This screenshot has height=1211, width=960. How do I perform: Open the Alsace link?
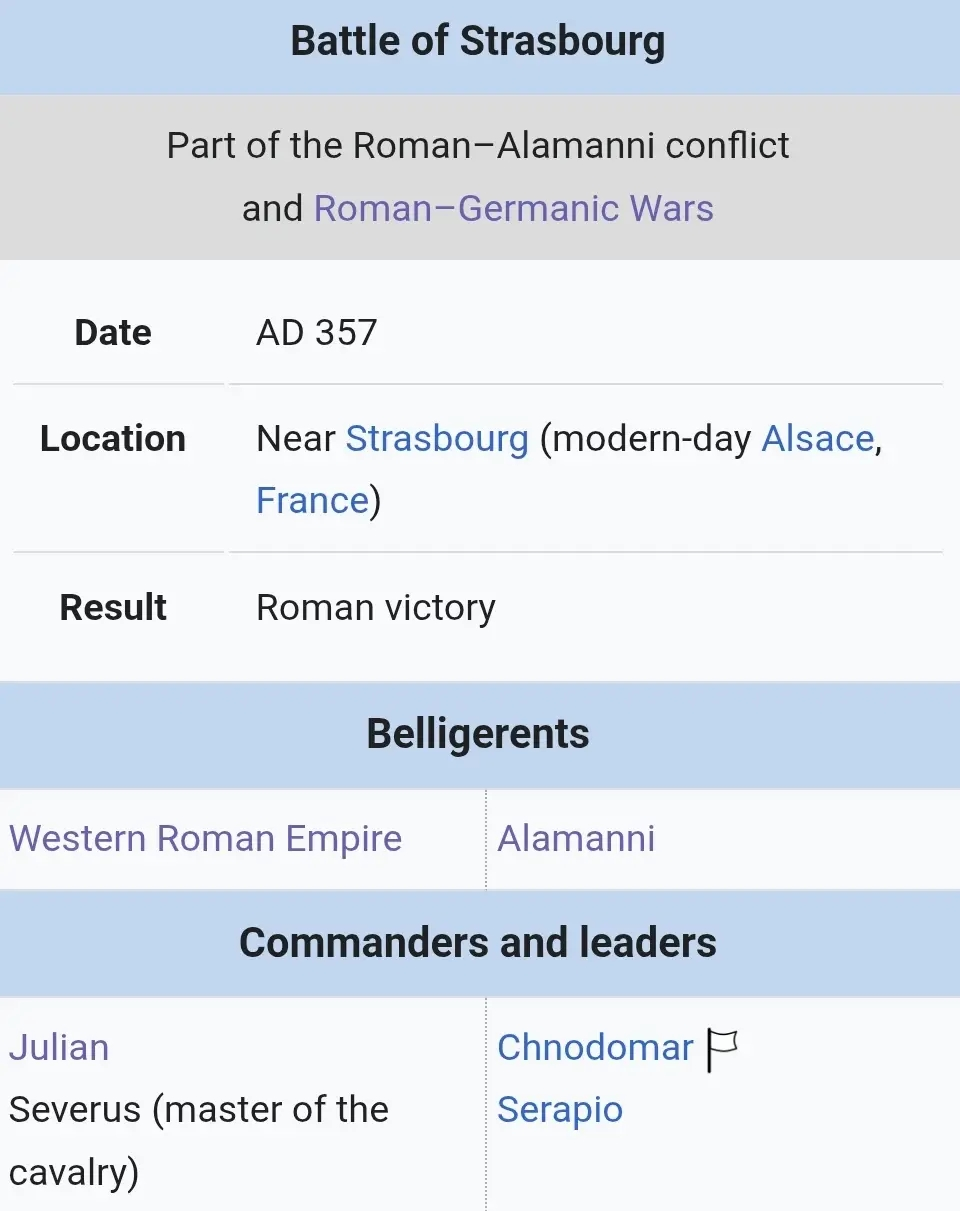(x=817, y=439)
